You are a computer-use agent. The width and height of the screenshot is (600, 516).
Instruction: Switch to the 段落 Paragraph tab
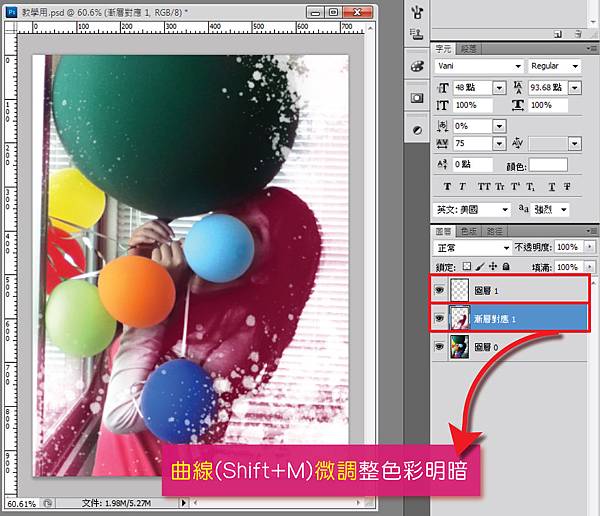[468, 49]
